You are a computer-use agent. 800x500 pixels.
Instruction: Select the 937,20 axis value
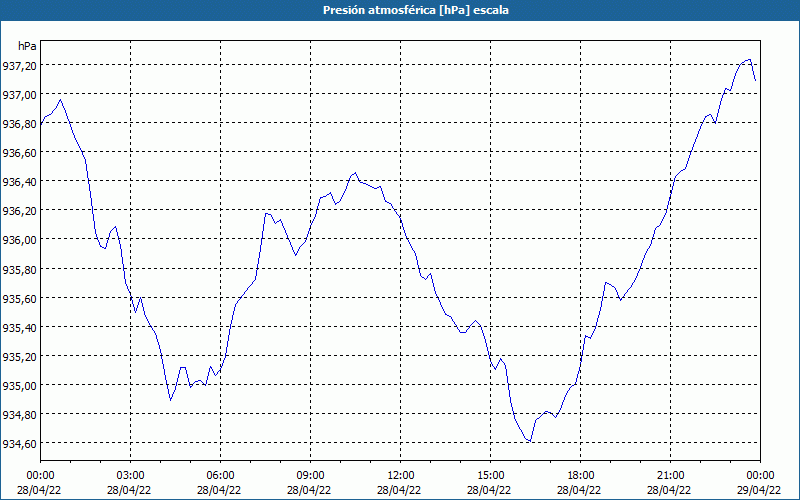[19, 65]
